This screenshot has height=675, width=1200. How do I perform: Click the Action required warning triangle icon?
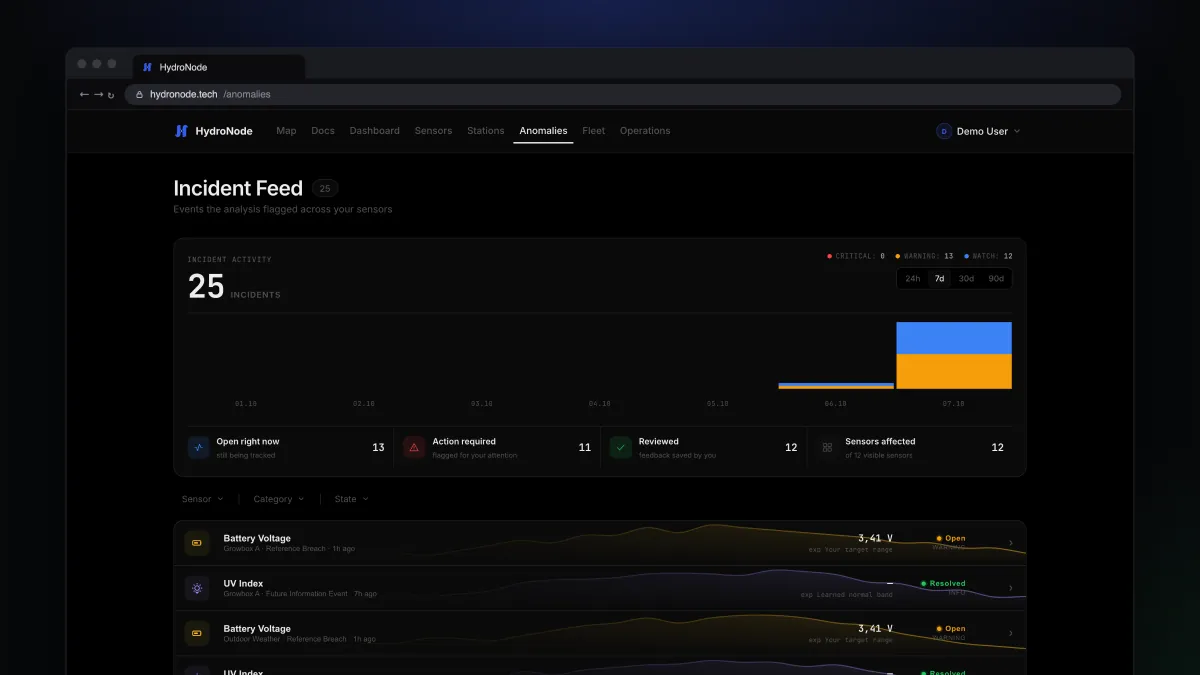coord(414,447)
